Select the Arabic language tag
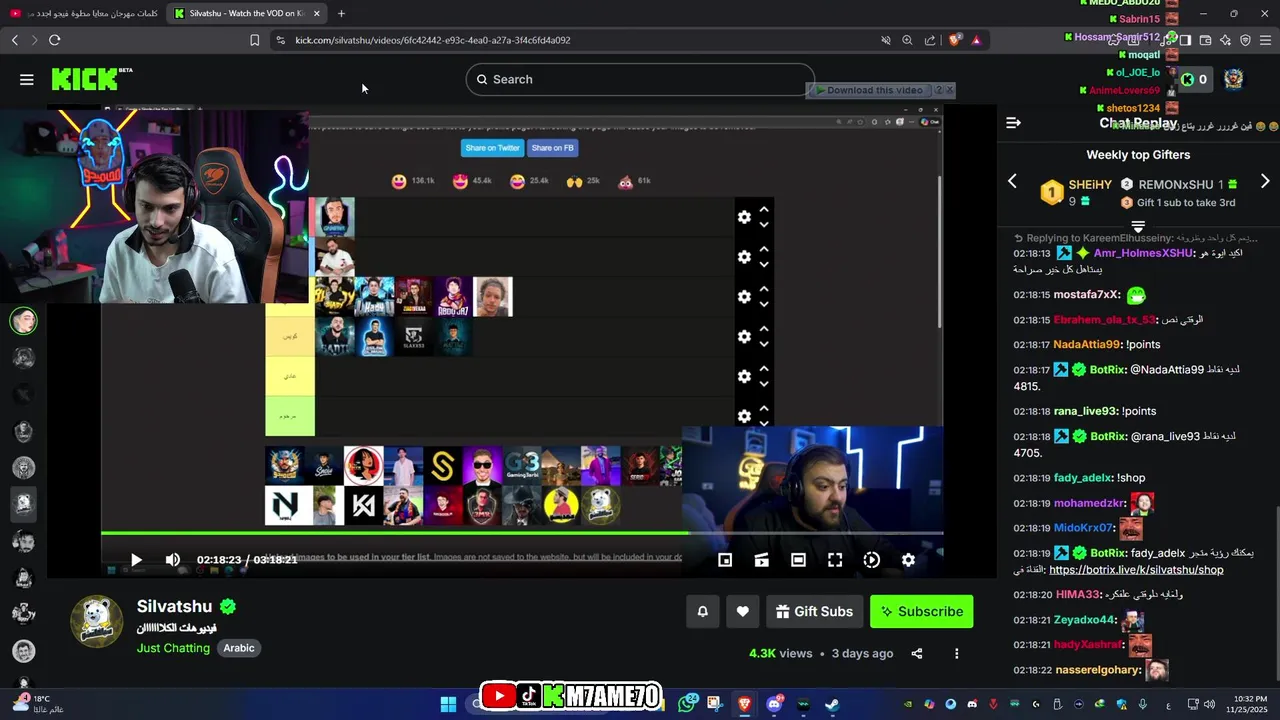 point(239,648)
